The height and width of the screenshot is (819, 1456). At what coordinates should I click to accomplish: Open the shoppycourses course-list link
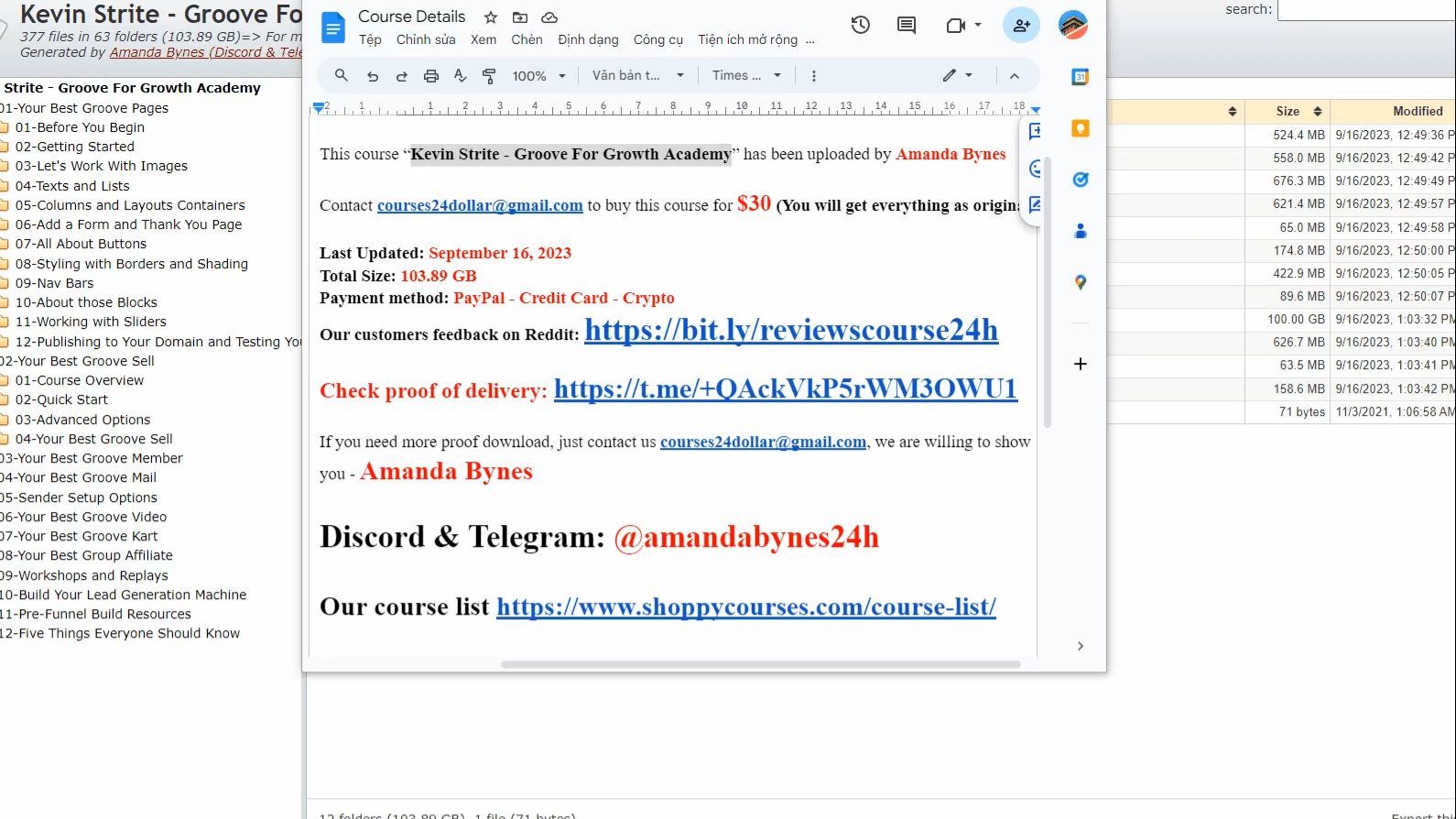746,606
